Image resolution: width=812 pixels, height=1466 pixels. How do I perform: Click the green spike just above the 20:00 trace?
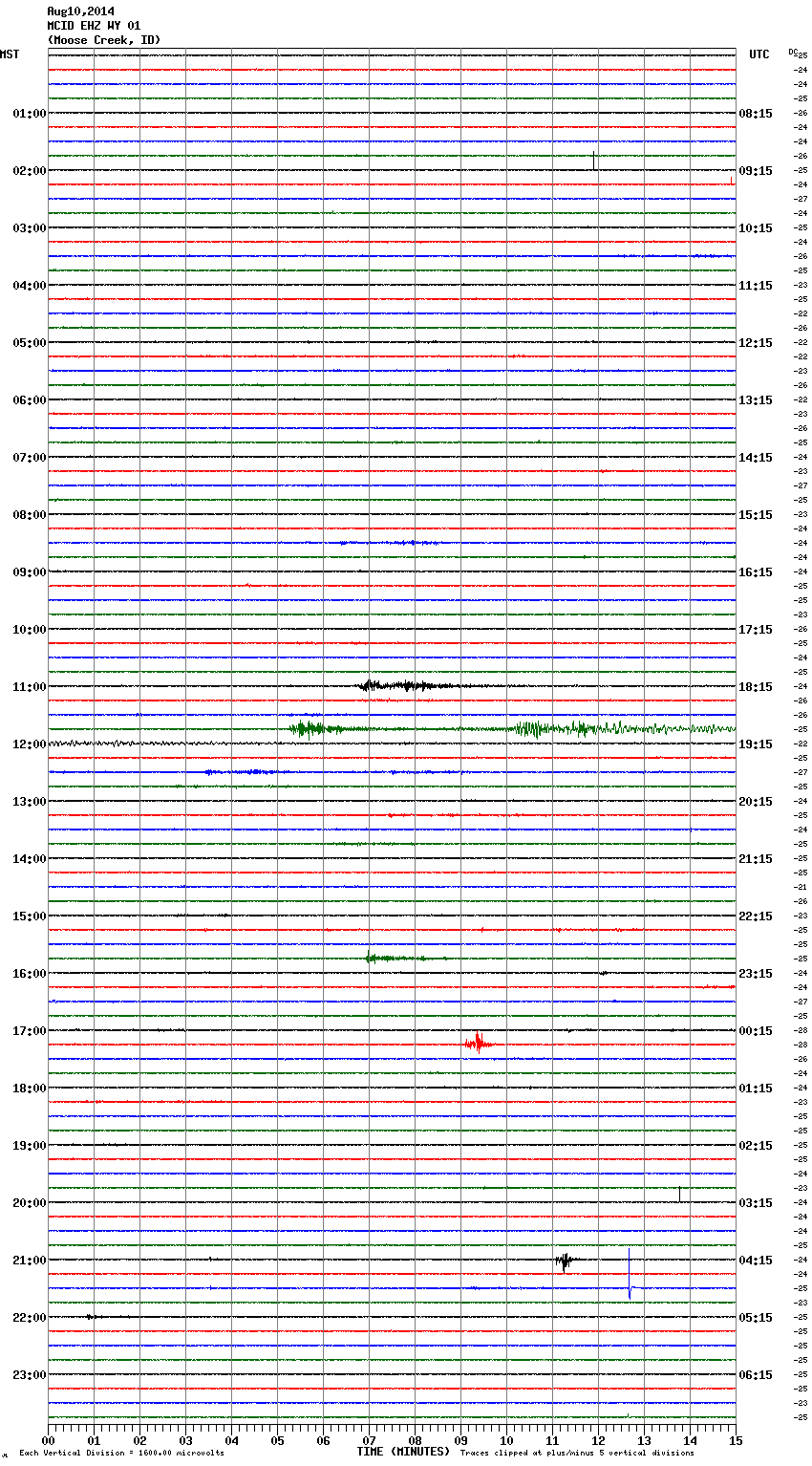click(x=679, y=1194)
